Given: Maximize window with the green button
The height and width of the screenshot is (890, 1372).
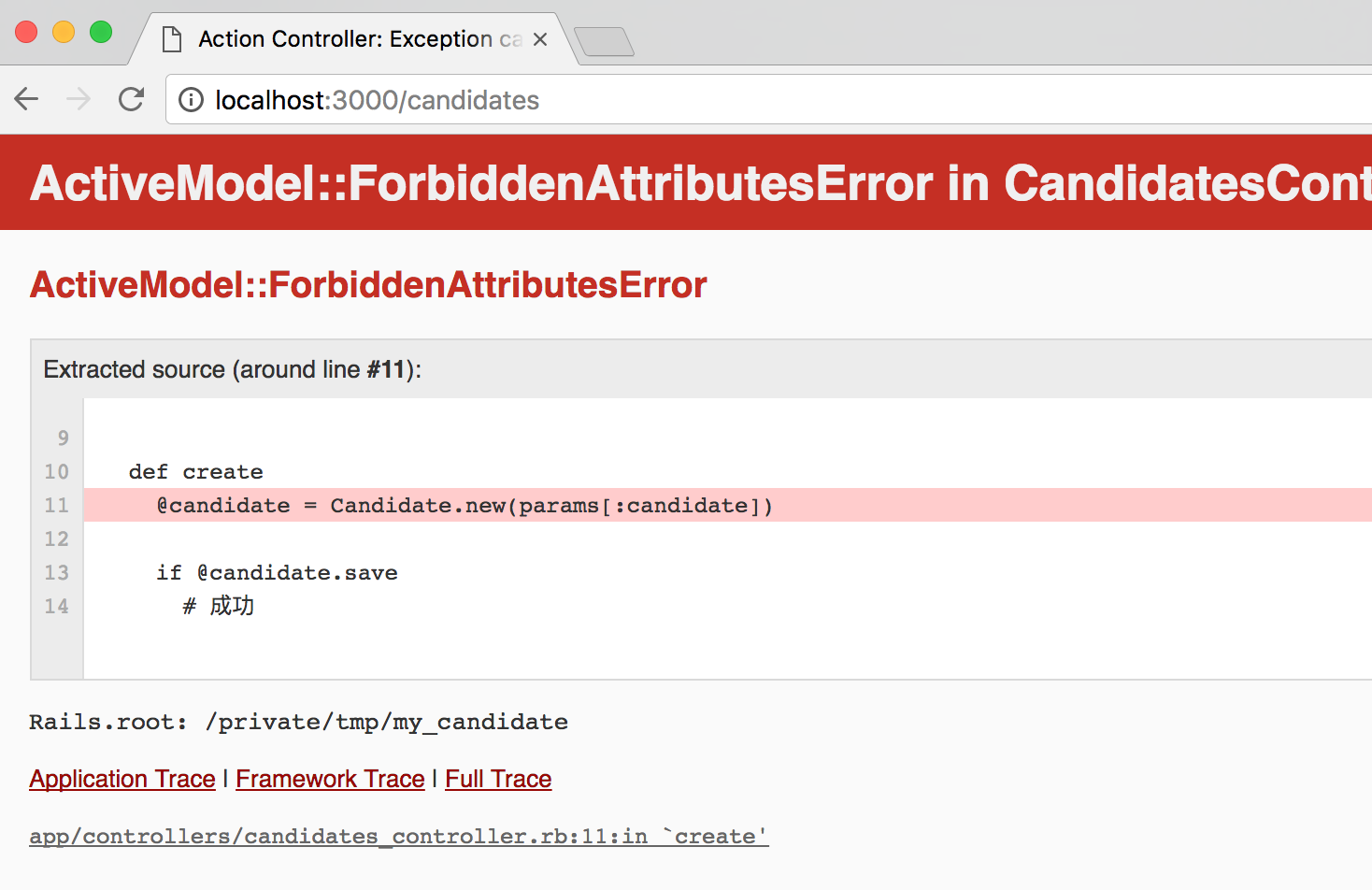Looking at the screenshot, I should pos(101,32).
